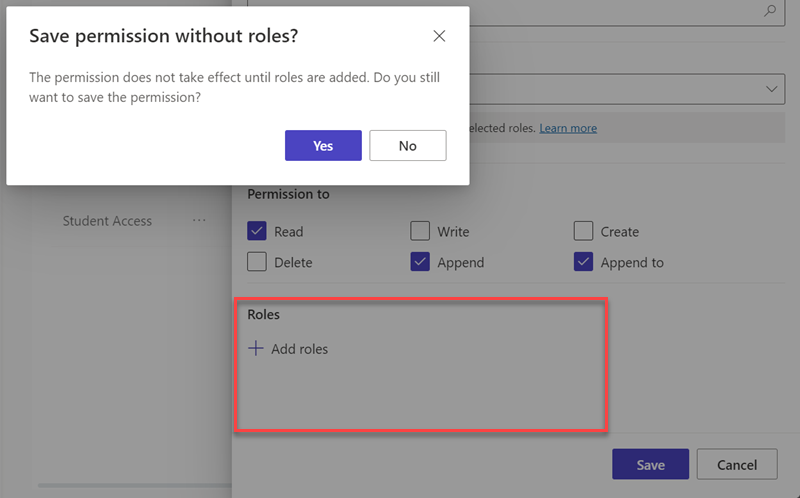
Task: Click No in the confirmation dialog
Action: [407, 145]
